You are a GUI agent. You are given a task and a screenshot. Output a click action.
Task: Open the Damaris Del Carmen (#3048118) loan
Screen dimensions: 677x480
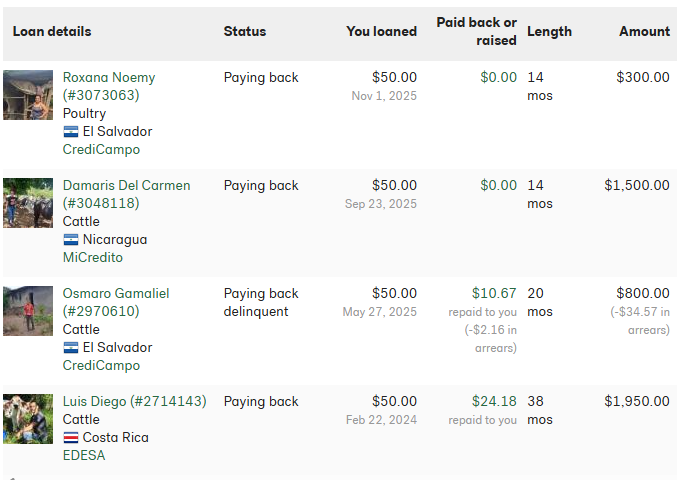[x=126, y=194]
